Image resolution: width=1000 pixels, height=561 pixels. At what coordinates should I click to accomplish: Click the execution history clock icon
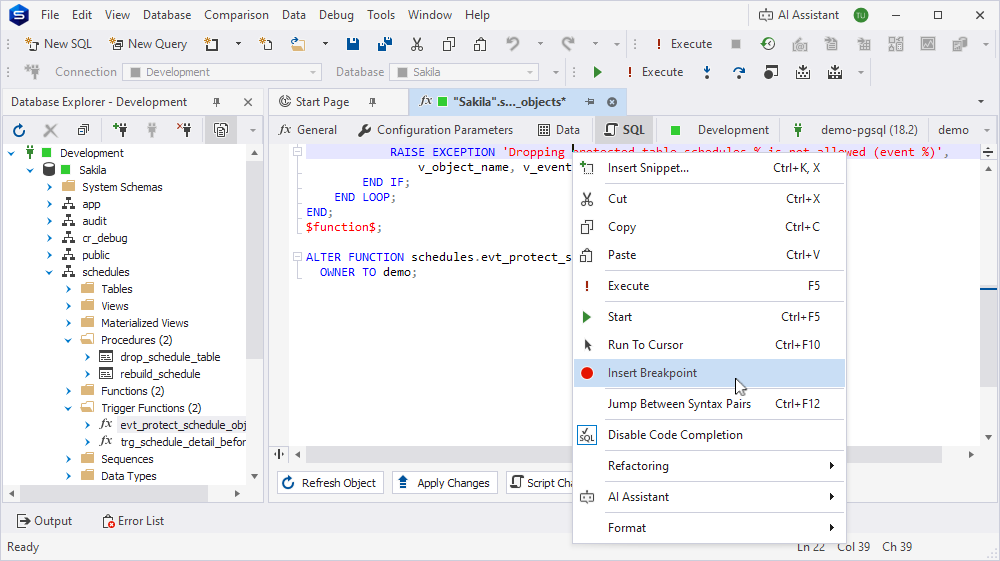click(x=768, y=44)
